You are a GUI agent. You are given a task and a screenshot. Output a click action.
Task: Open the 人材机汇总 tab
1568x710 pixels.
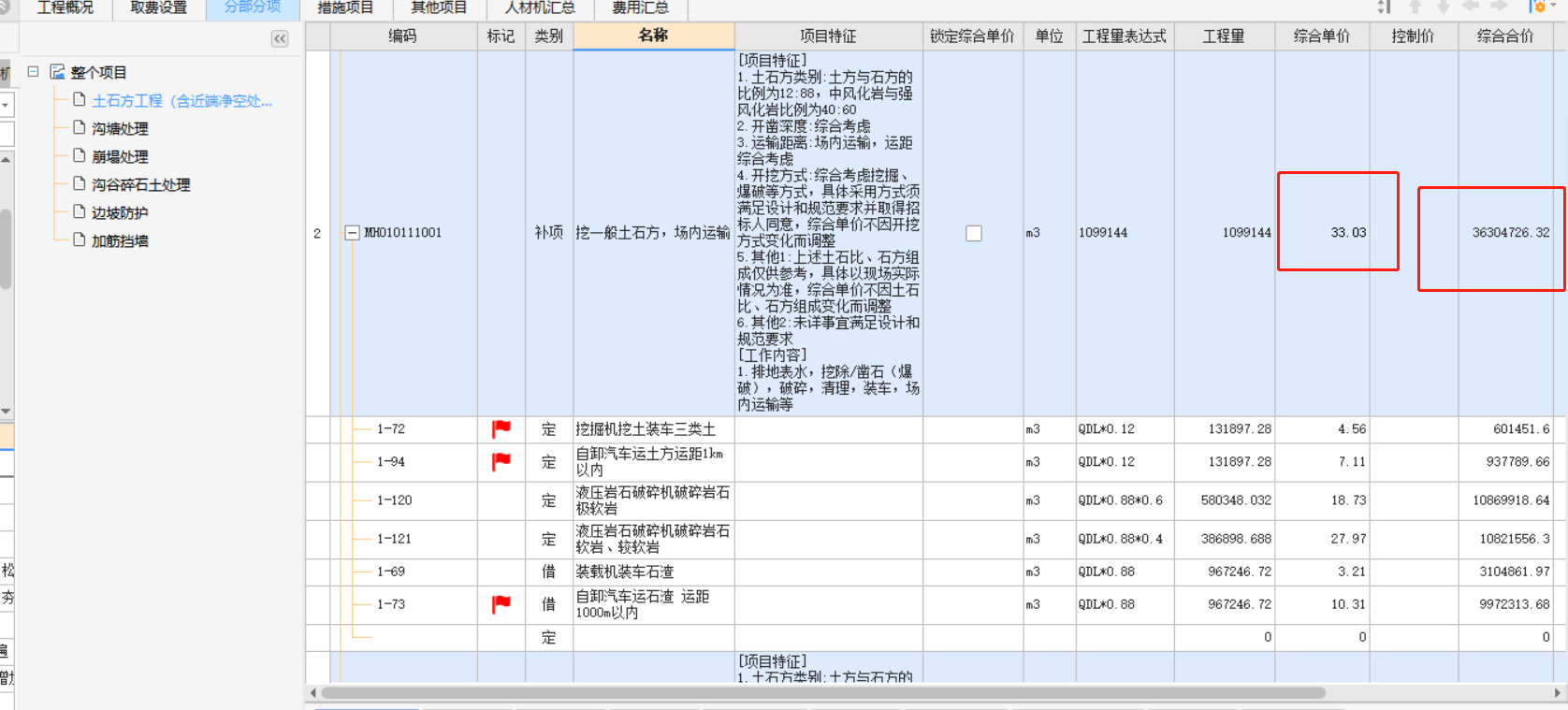tap(540, 8)
